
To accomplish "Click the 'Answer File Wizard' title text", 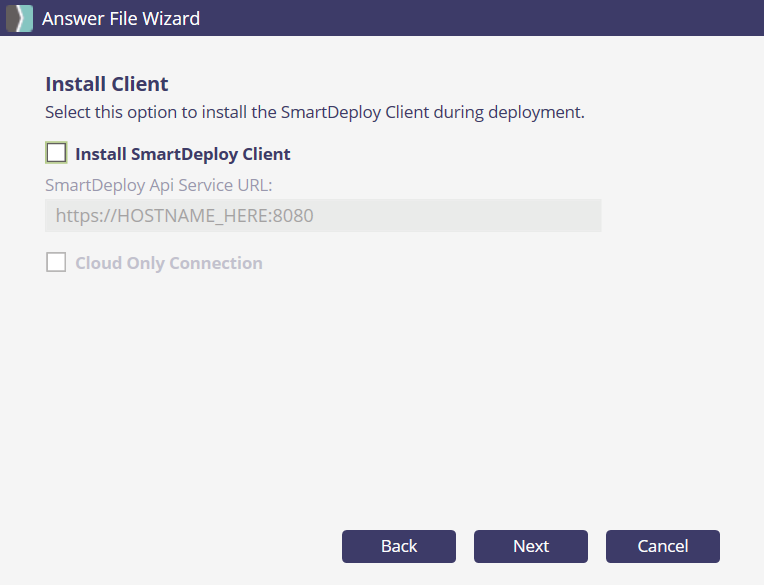I will [120, 18].
